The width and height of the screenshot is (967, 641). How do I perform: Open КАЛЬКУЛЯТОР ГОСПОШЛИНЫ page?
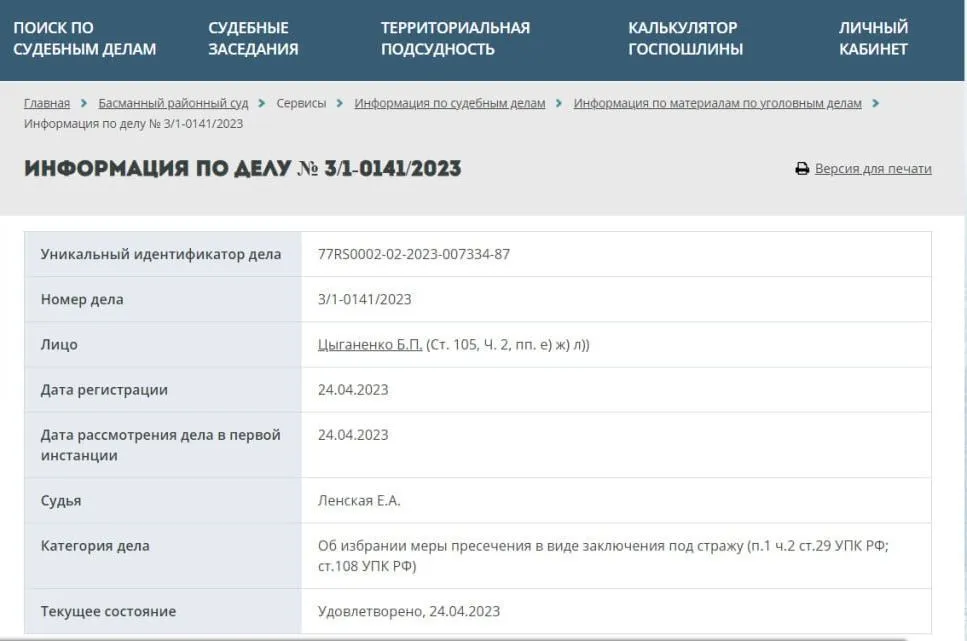[685, 38]
